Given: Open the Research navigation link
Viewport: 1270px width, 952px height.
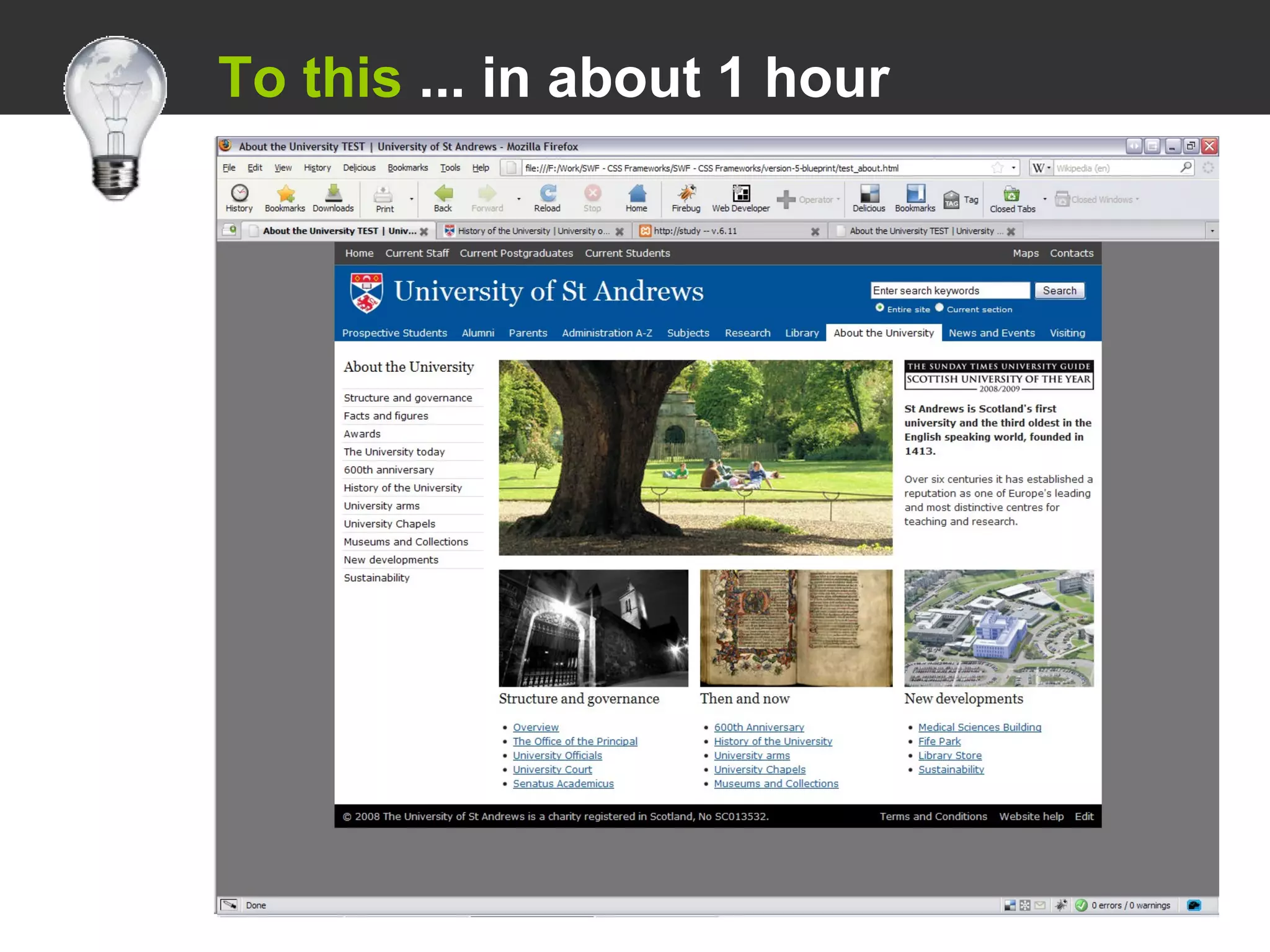Looking at the screenshot, I should [x=747, y=333].
